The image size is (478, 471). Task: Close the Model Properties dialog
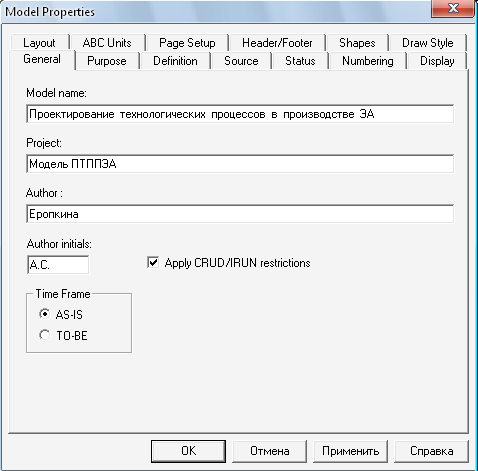pyautogui.click(x=453, y=8)
